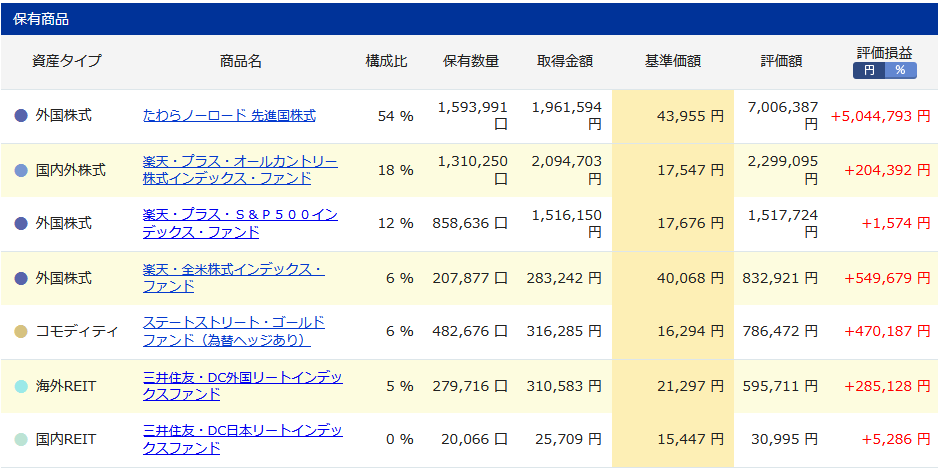This screenshot has width=938, height=468.
Task: Click the +285,128 円 profit value
Action: [887, 387]
